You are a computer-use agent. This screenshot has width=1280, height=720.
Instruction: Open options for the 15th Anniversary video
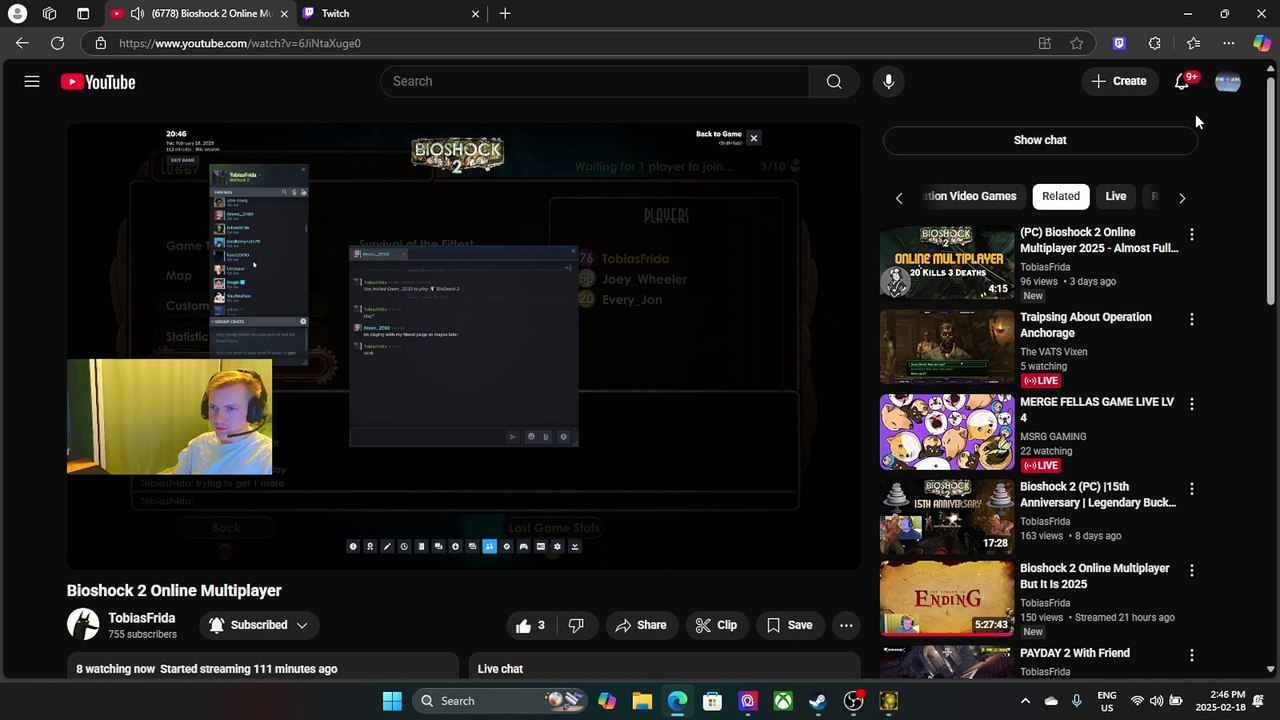coord(1191,489)
